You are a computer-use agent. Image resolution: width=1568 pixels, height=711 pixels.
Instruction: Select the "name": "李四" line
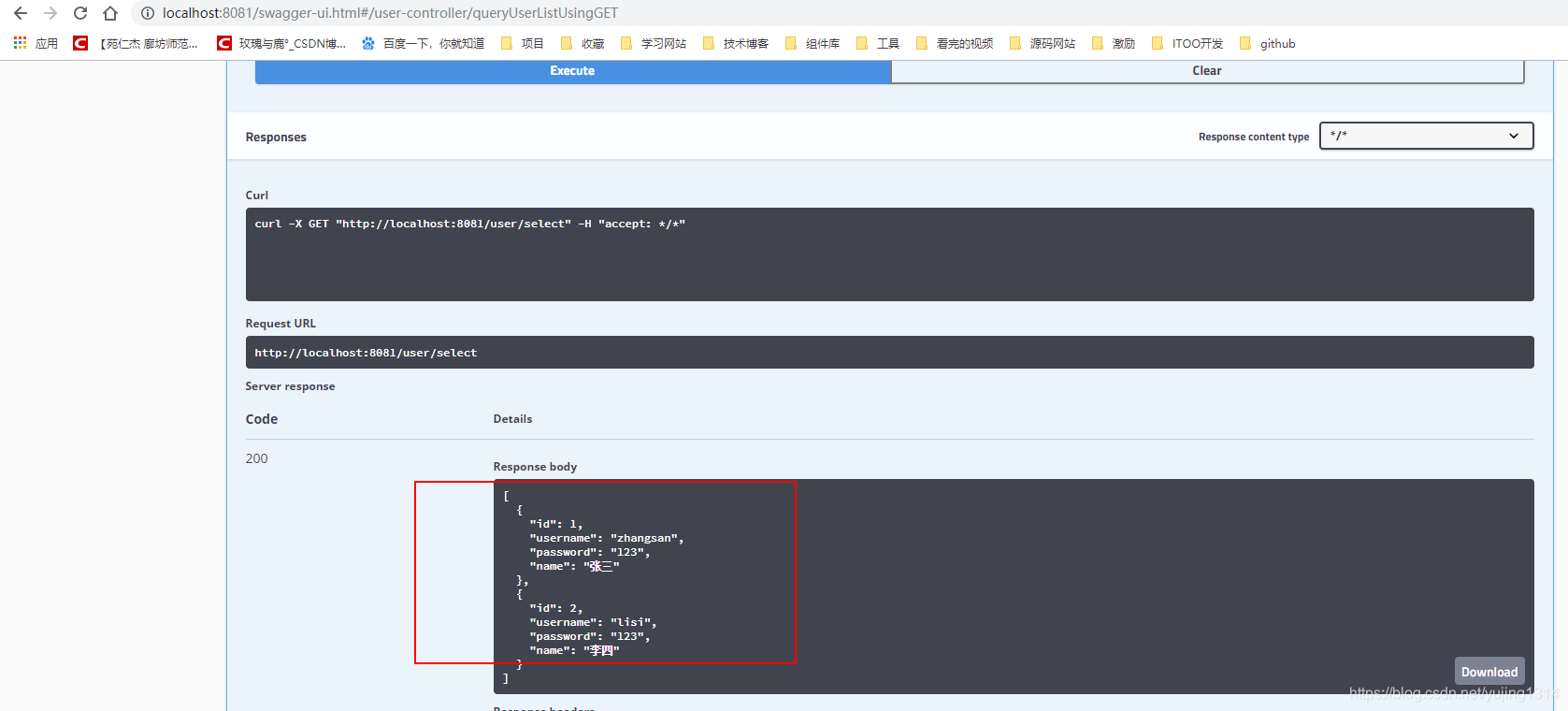pos(574,650)
